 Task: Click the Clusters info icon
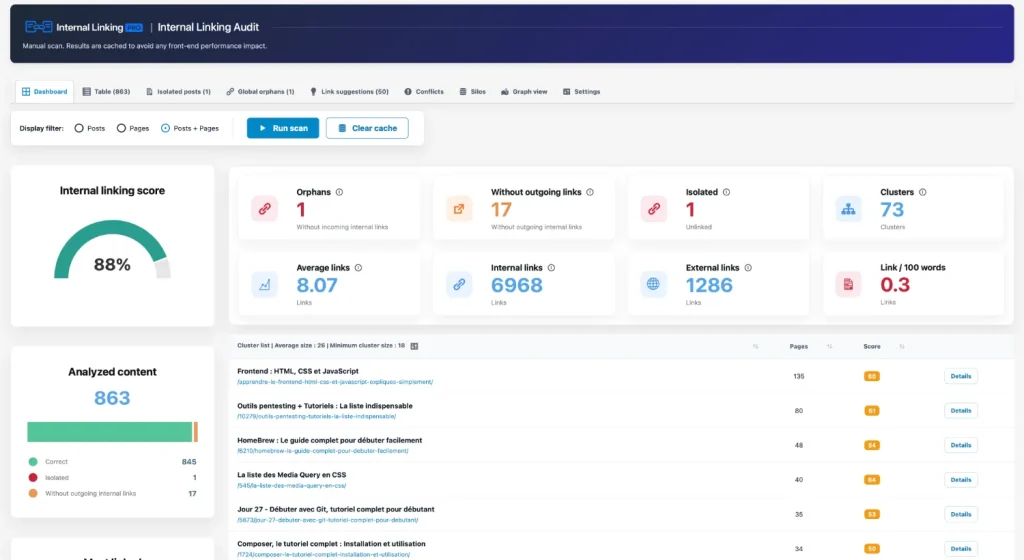pyautogui.click(x=923, y=192)
